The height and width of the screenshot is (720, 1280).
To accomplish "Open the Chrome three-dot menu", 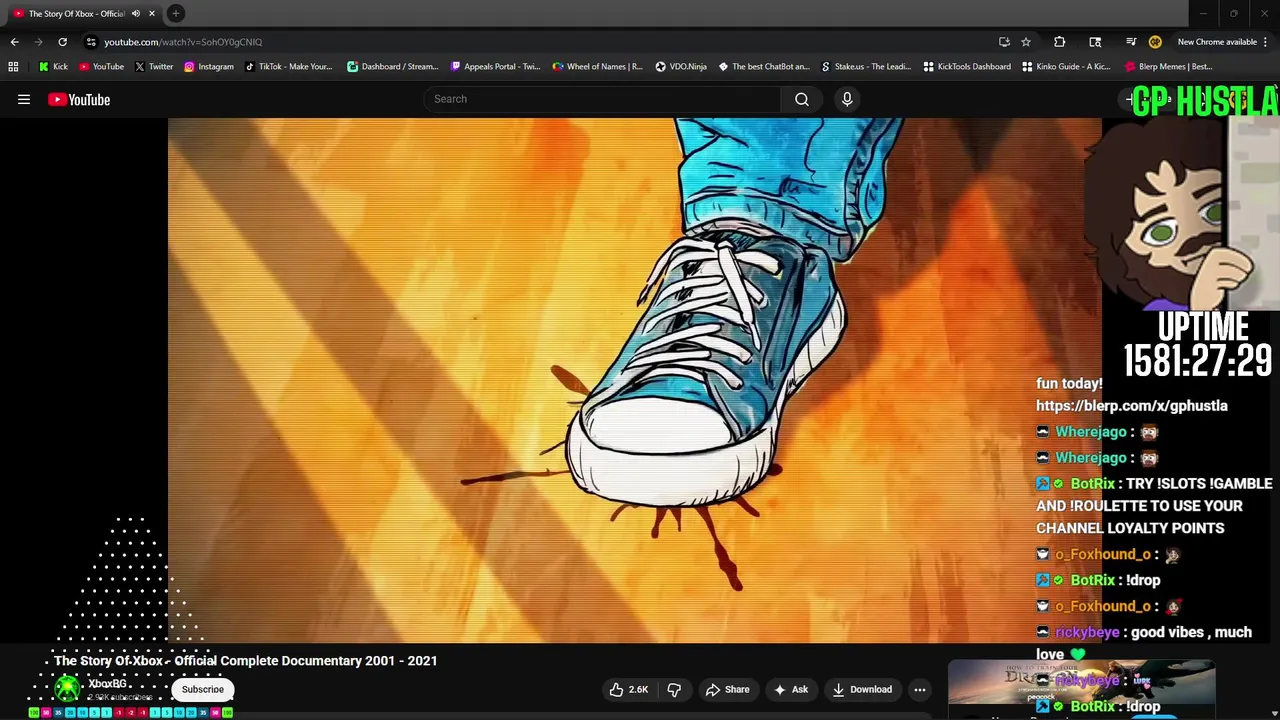I will pyautogui.click(x=1266, y=42).
